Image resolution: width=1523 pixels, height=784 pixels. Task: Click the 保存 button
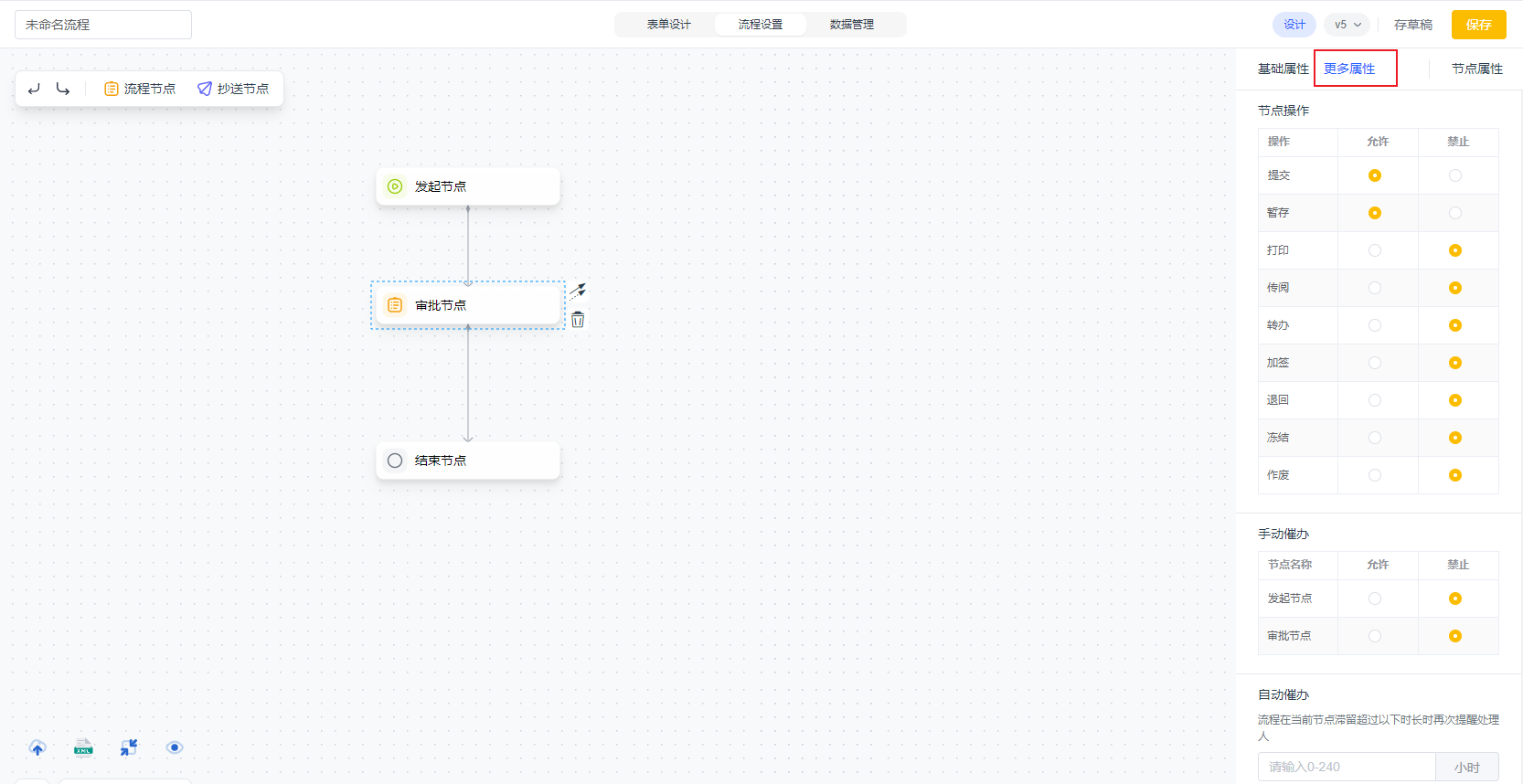click(1479, 25)
